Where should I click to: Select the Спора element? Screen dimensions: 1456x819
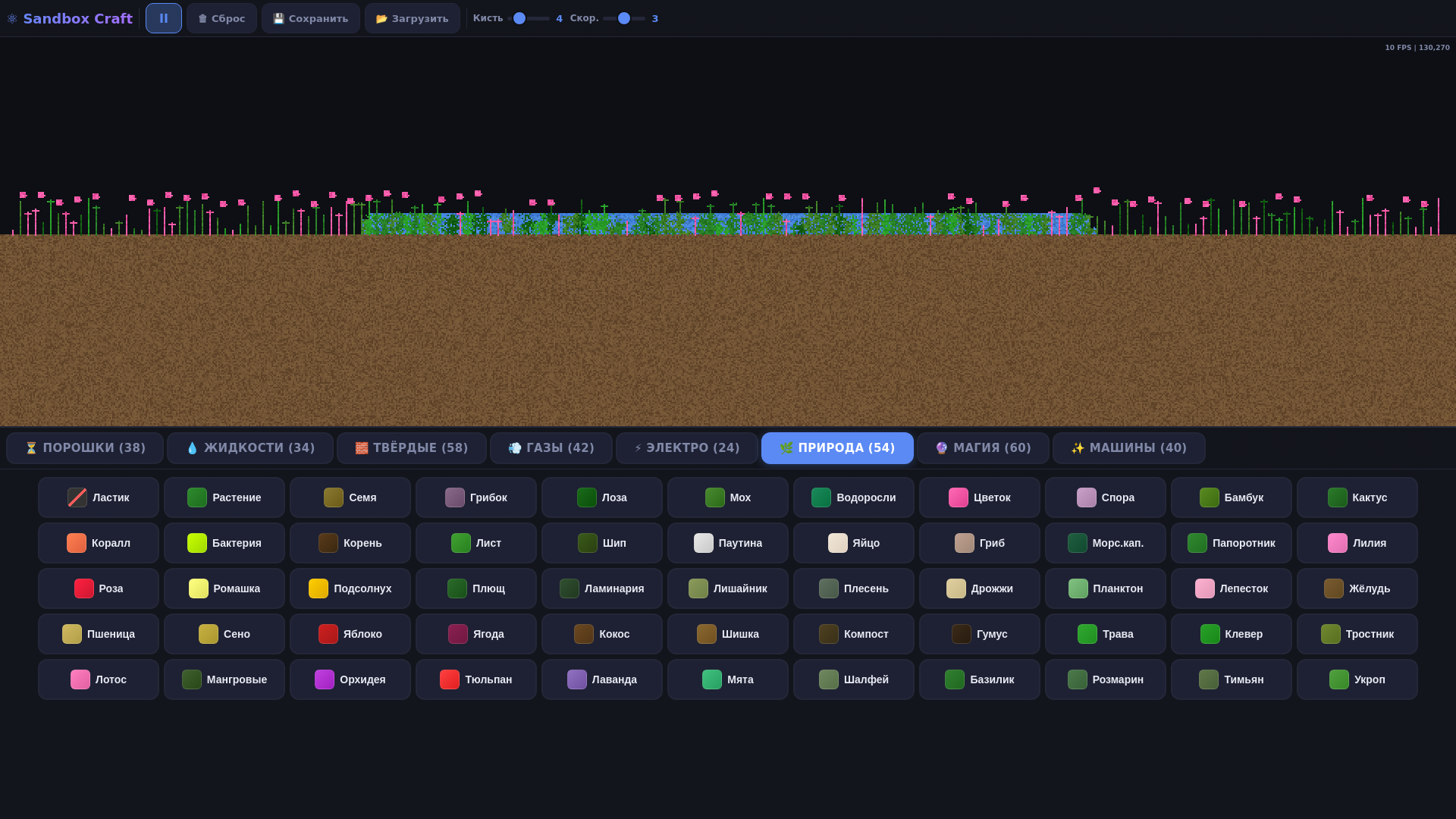[1106, 497]
